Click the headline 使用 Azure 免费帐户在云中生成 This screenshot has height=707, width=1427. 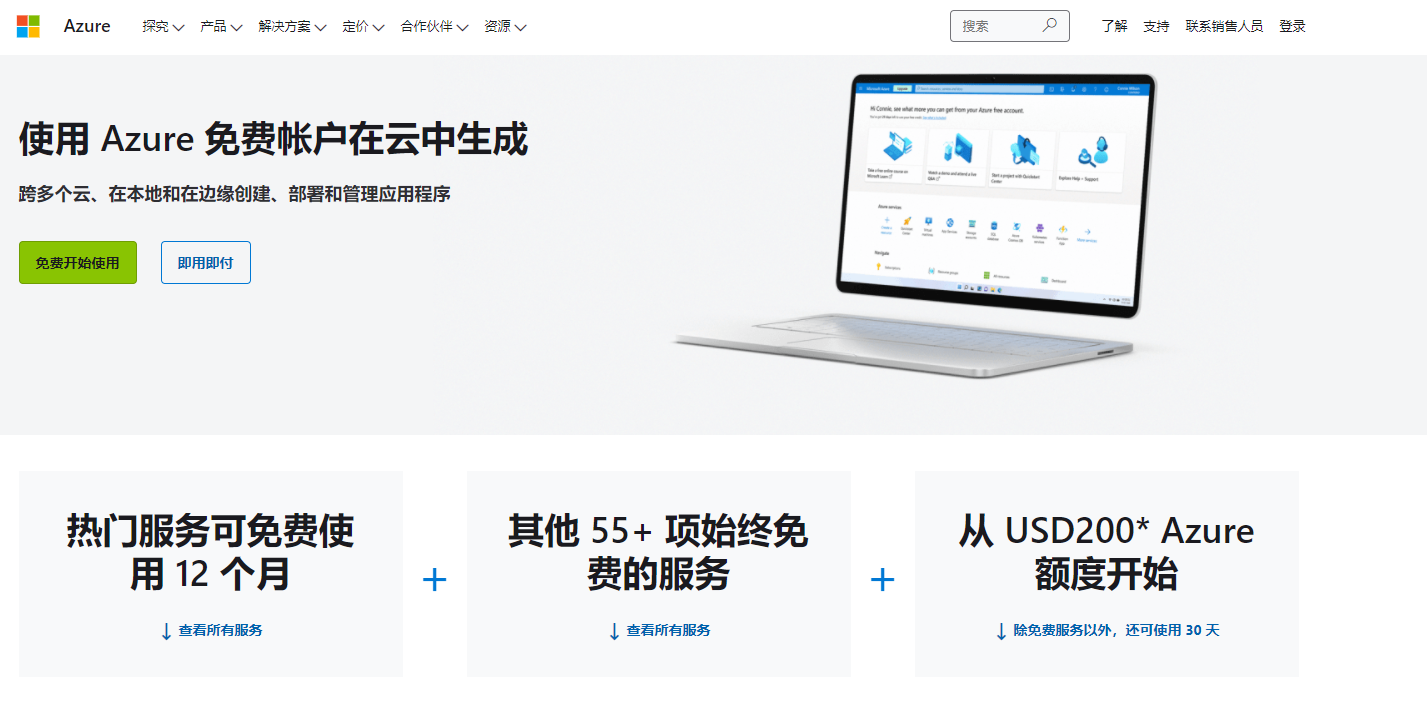click(273, 139)
